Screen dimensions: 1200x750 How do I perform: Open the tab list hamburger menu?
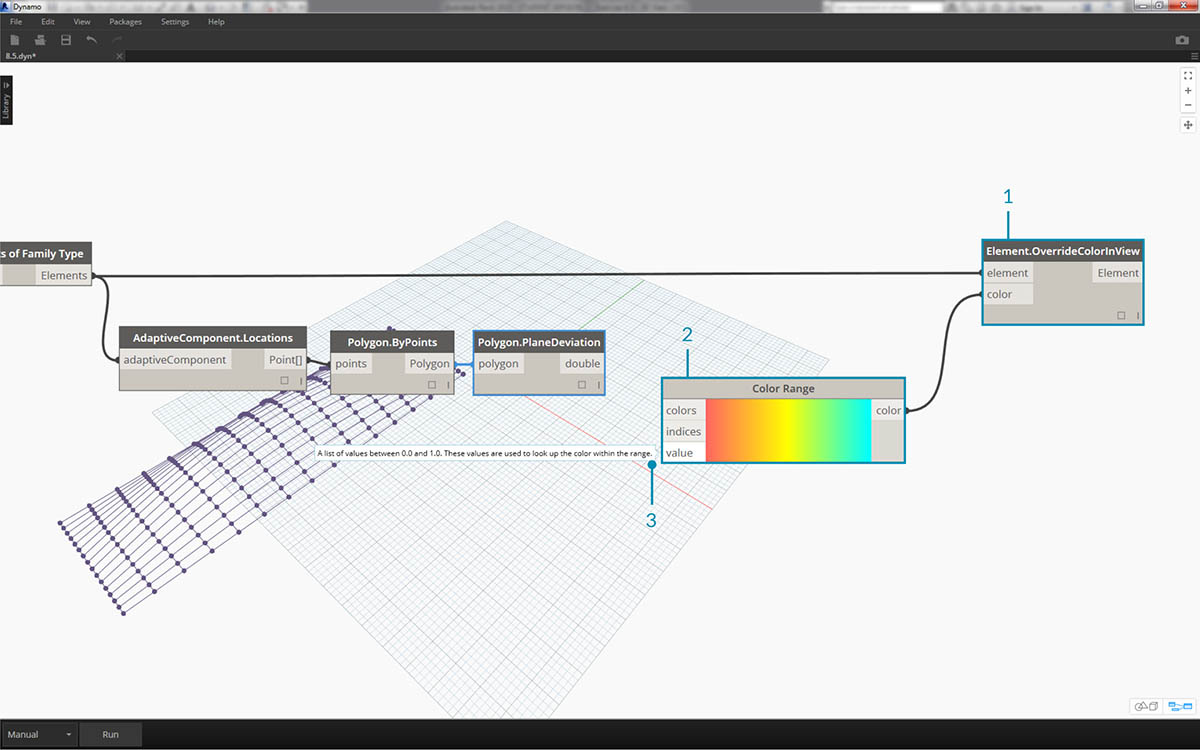coord(1192,56)
